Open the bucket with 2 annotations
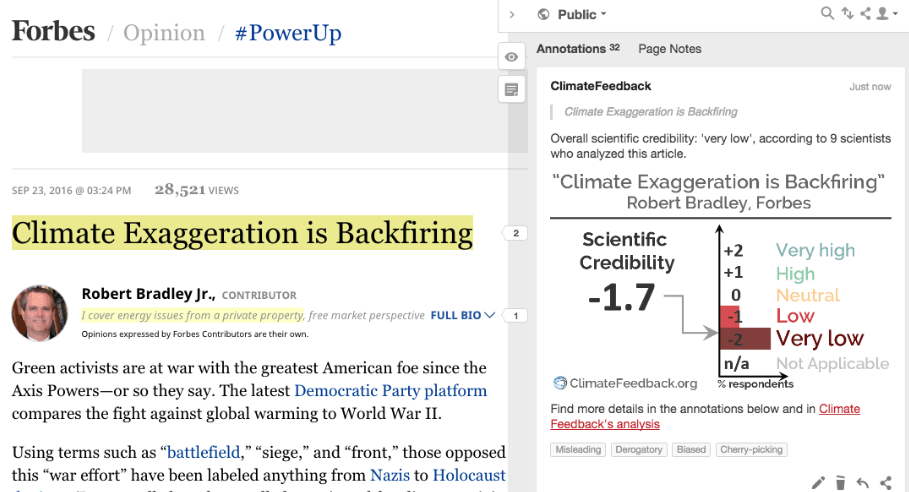The height and width of the screenshot is (492, 909). point(515,233)
